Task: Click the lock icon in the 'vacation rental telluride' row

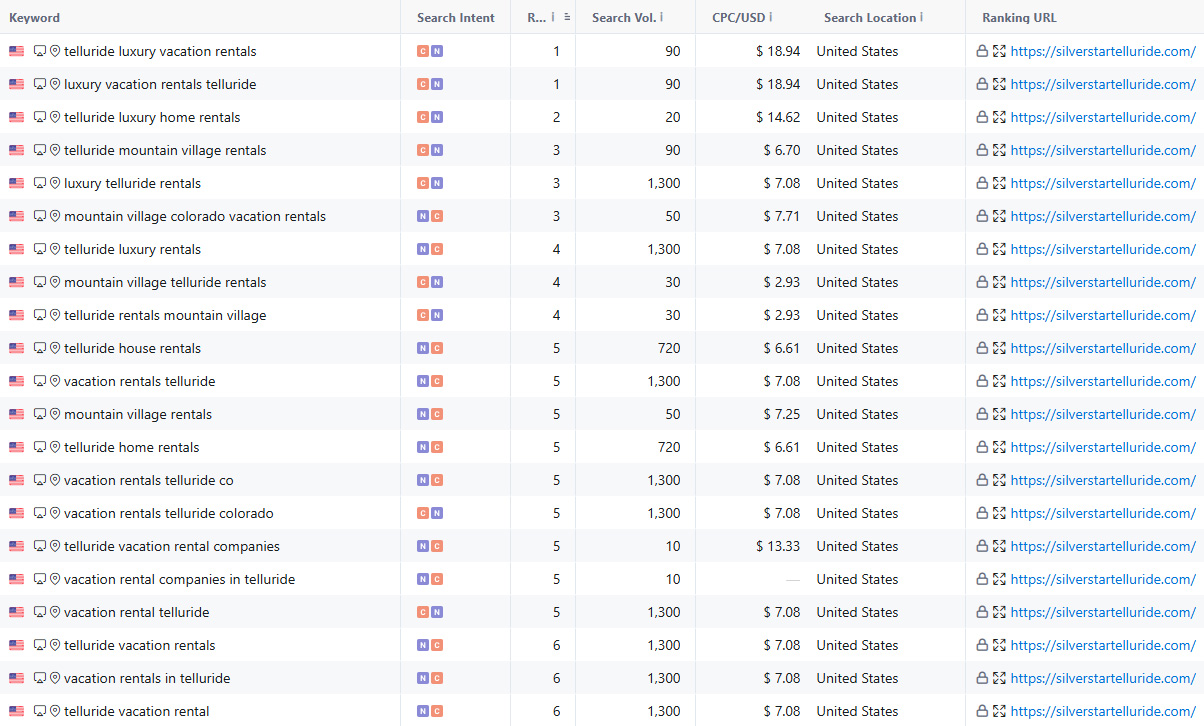Action: click(x=983, y=612)
